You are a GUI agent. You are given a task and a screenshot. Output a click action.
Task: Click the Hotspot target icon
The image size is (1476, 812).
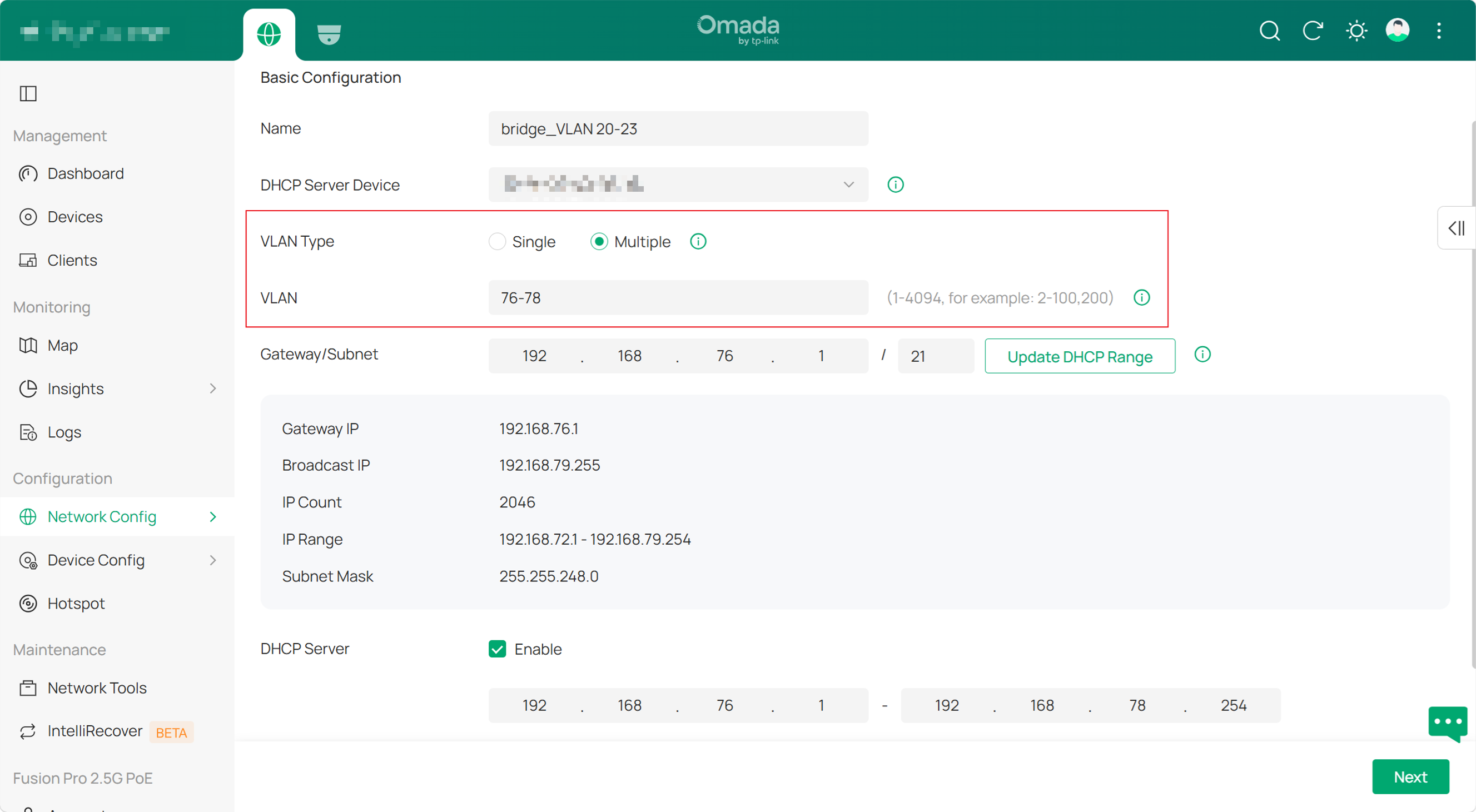[28, 604]
